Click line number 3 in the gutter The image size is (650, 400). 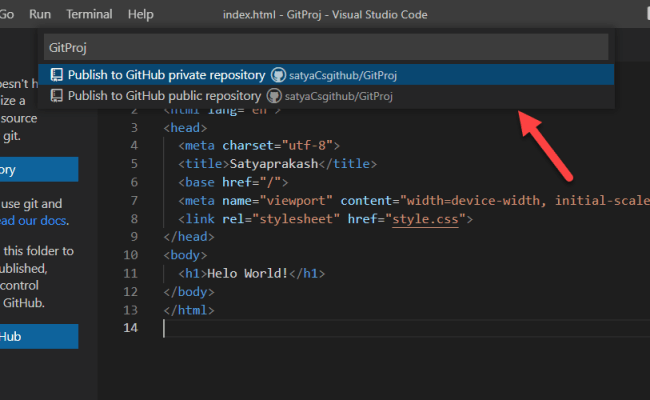coord(134,128)
